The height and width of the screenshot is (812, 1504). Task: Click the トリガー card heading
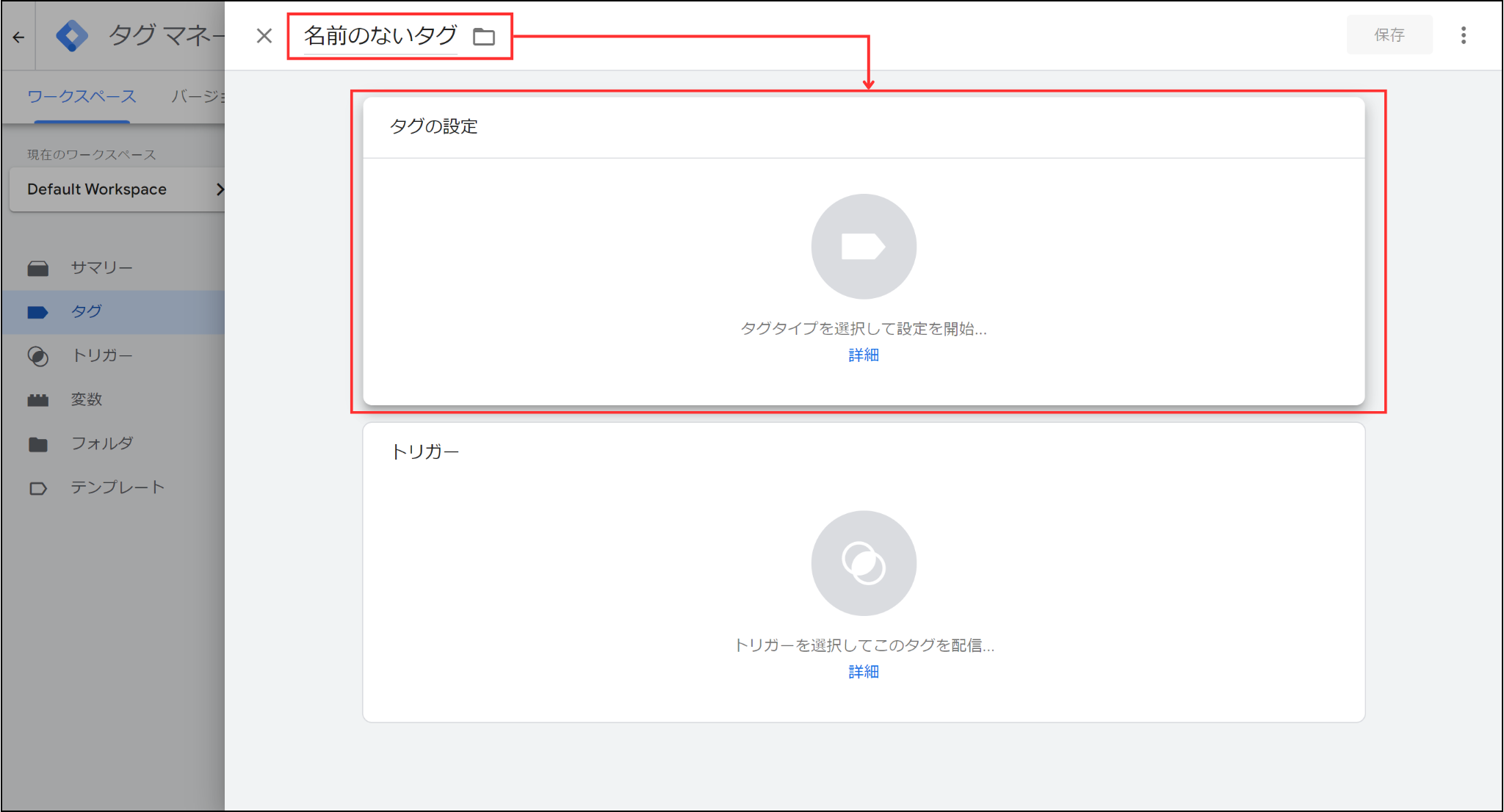[424, 452]
